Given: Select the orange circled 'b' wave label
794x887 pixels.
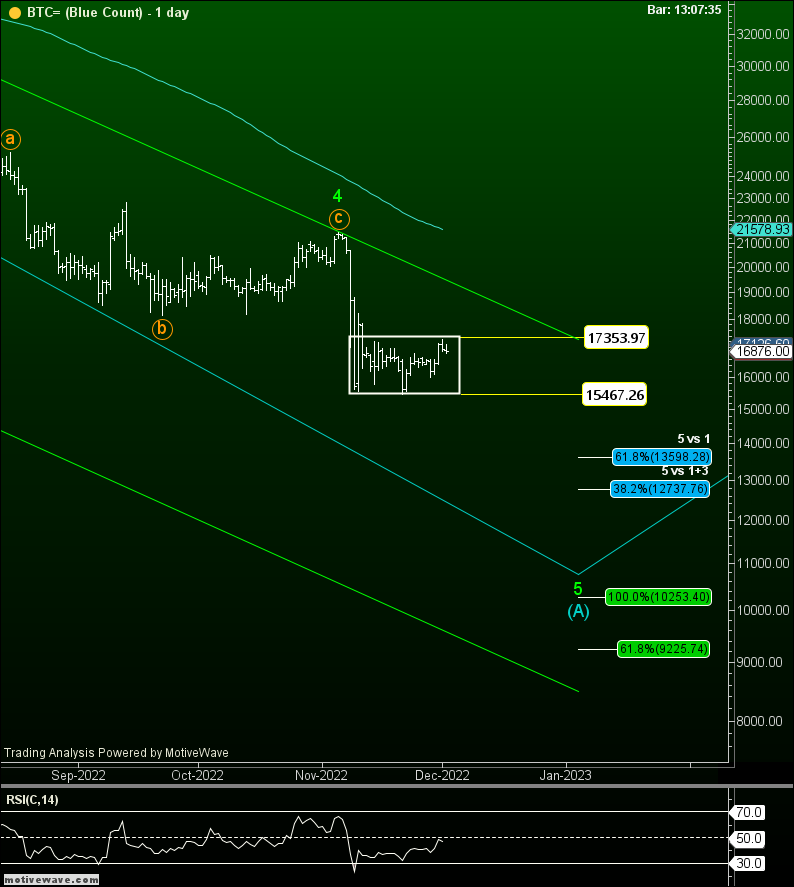Looking at the screenshot, I should tap(162, 329).
